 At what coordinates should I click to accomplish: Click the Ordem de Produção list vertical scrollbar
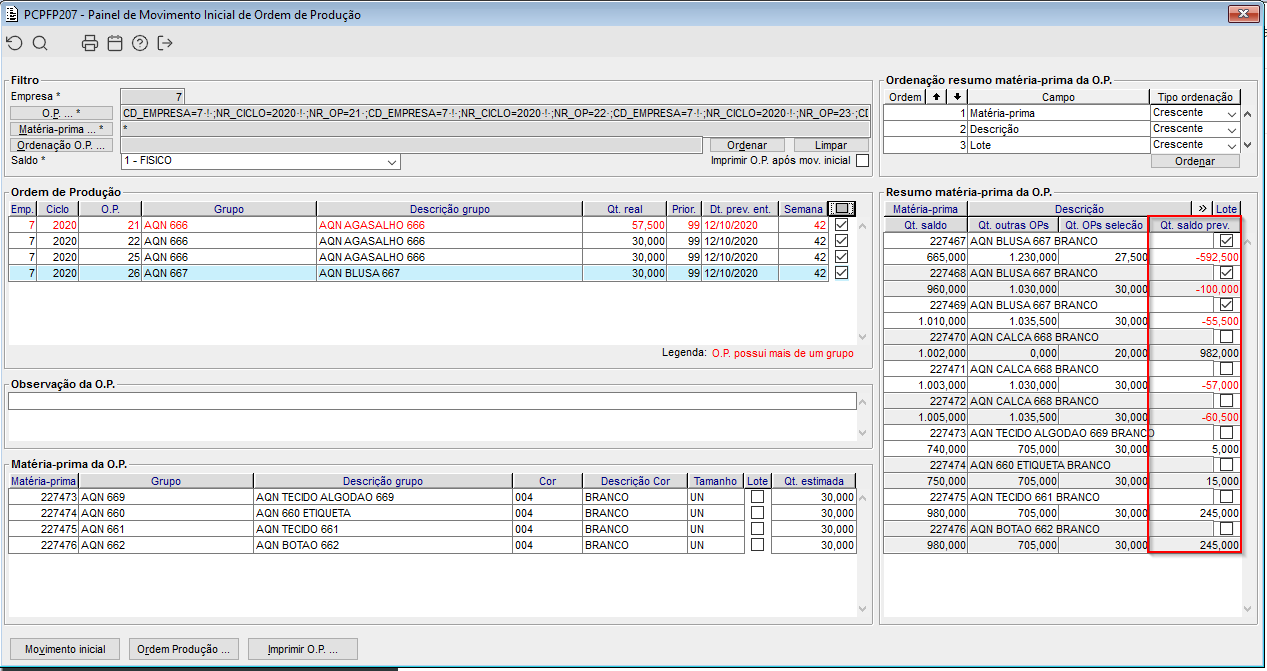pos(863,280)
